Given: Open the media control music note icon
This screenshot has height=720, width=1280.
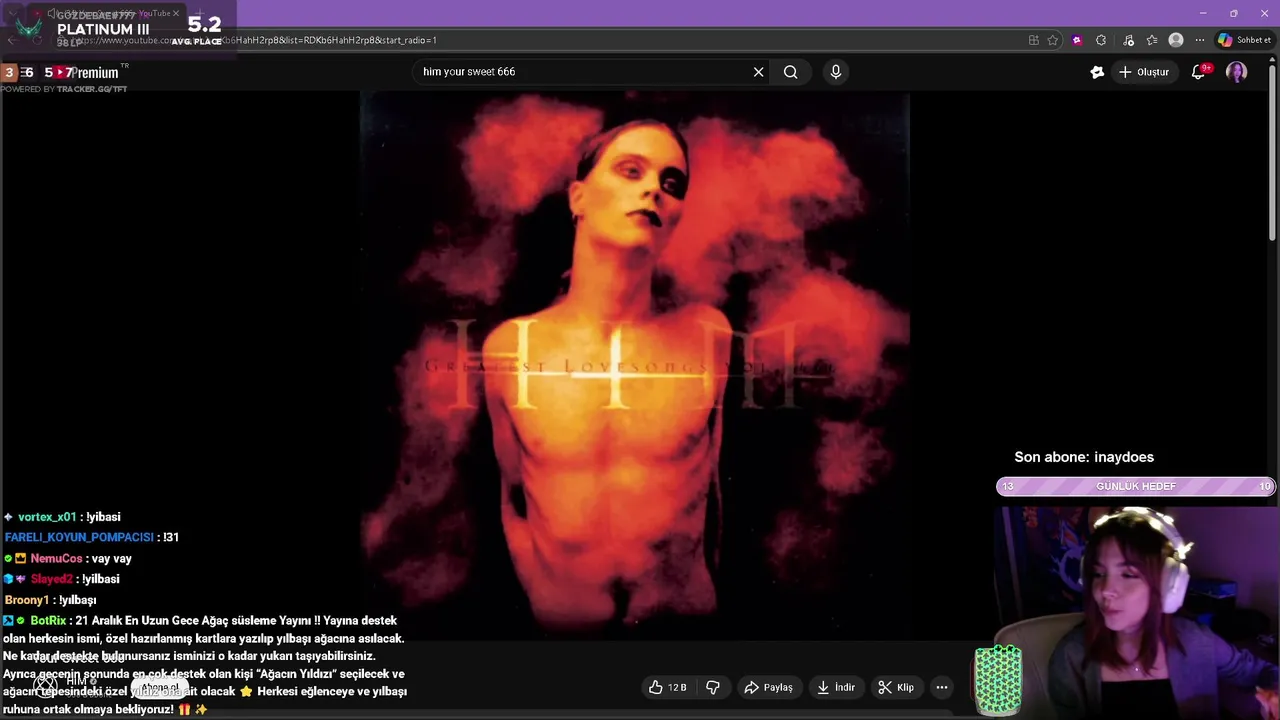Looking at the screenshot, I should (x=1129, y=40).
